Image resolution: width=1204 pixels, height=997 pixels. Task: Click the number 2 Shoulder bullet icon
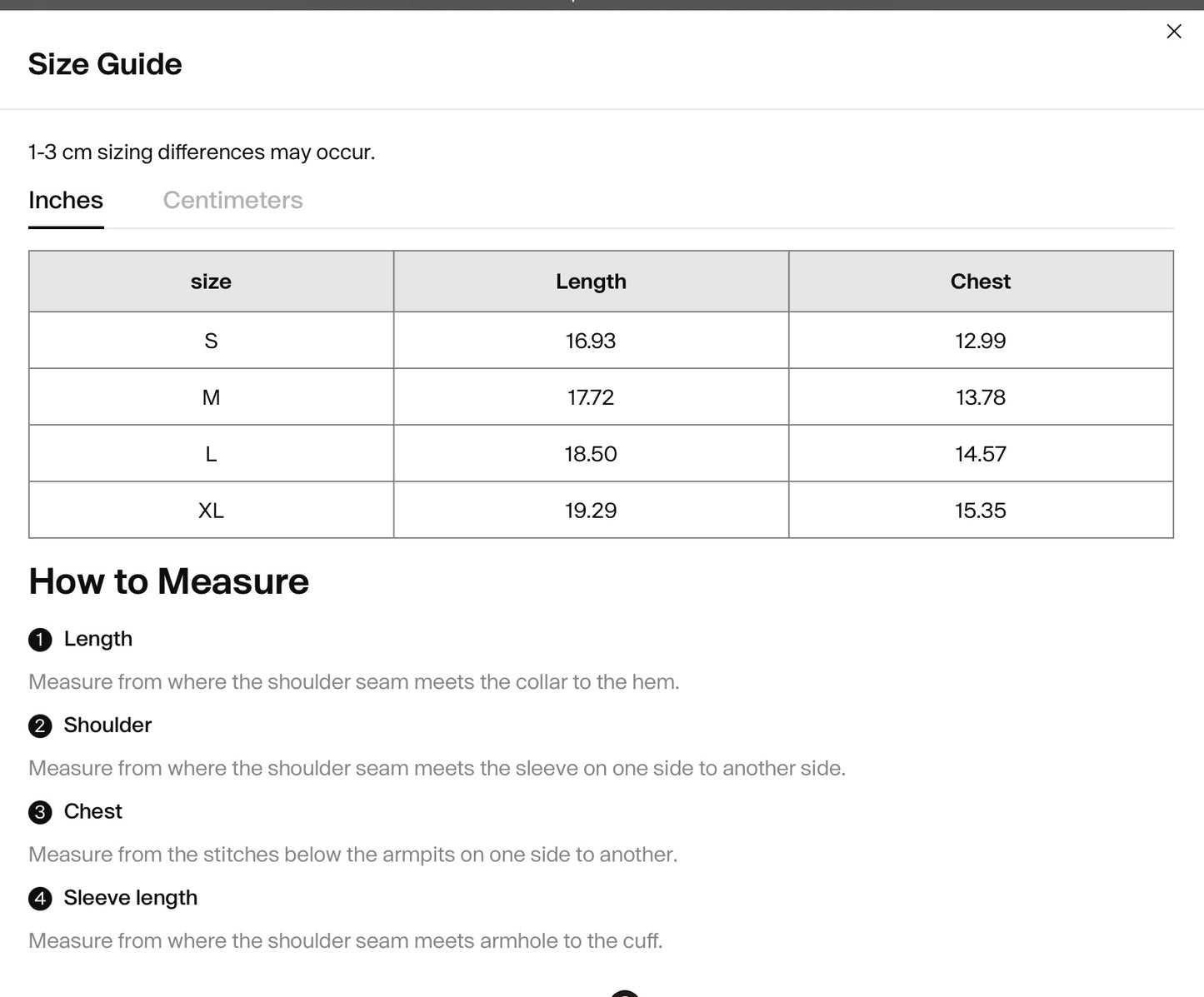(x=40, y=726)
